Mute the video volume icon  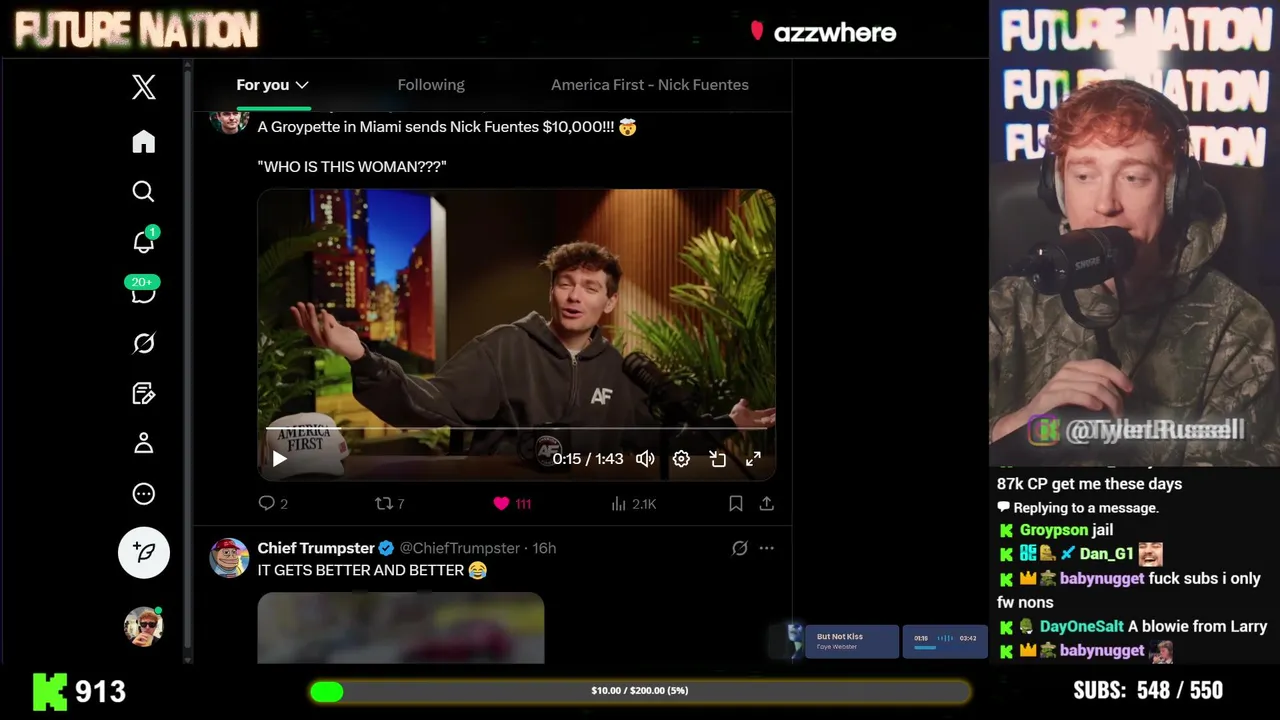645,459
